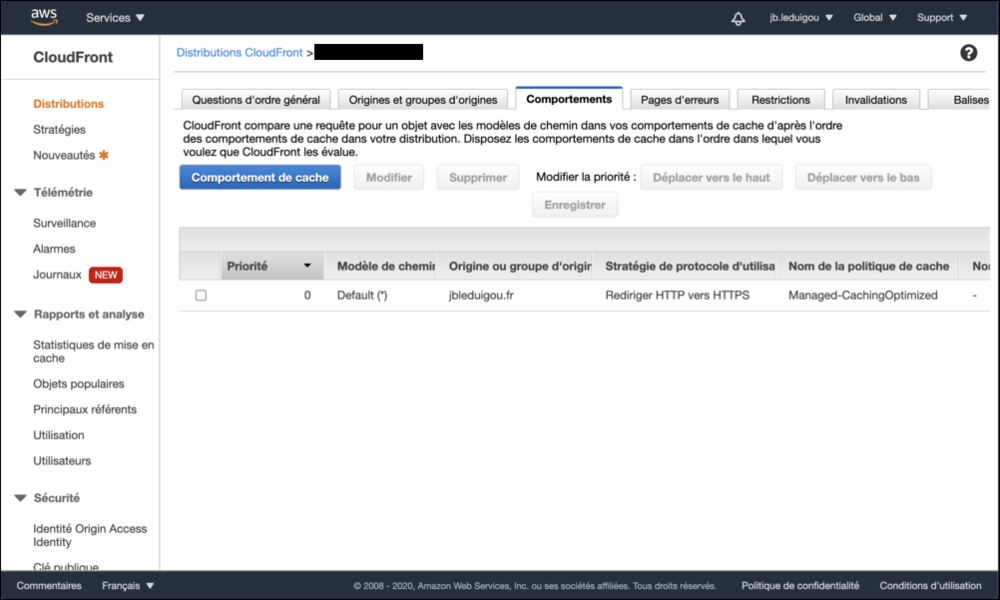
Task: Click the Commentaires footer link
Action: point(49,585)
